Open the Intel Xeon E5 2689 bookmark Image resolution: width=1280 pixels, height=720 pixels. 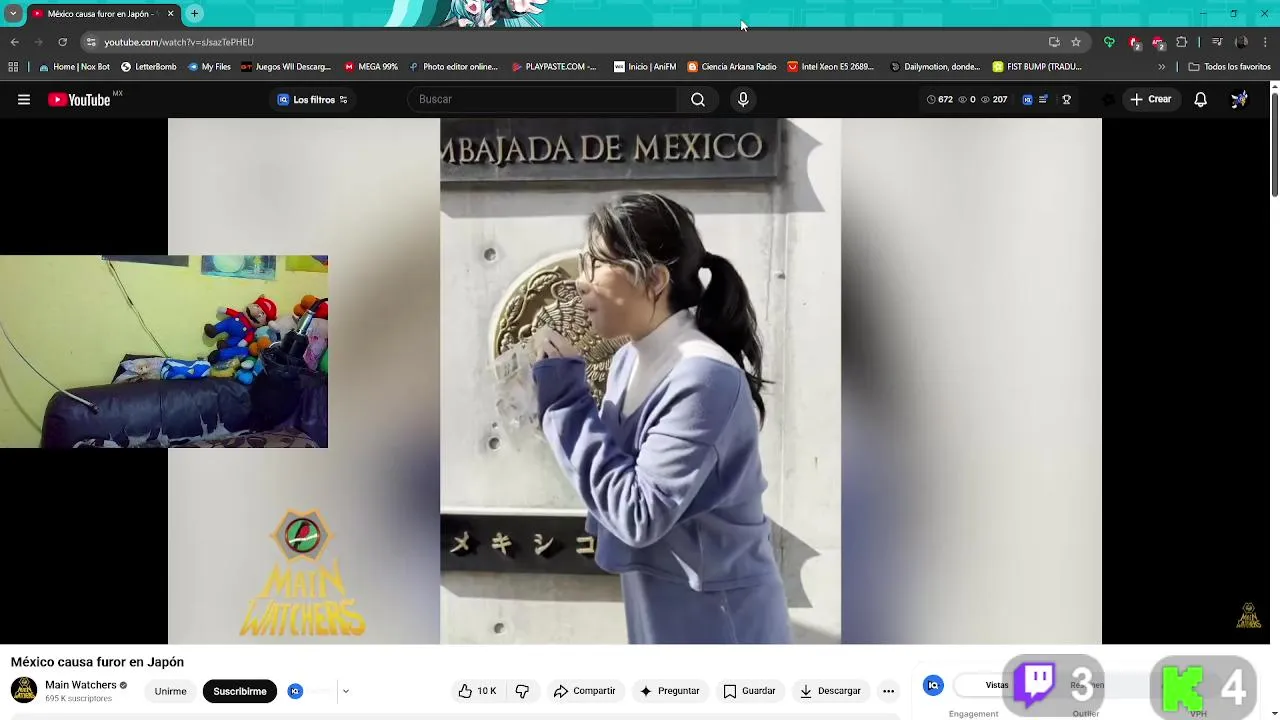coord(831,67)
